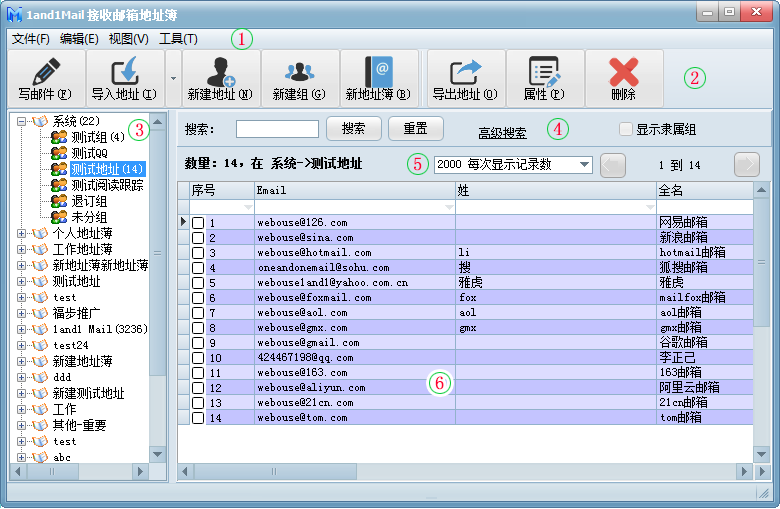This screenshot has height=509, width=780.
Task: Click the 搜索 search button
Action: pyautogui.click(x=354, y=129)
